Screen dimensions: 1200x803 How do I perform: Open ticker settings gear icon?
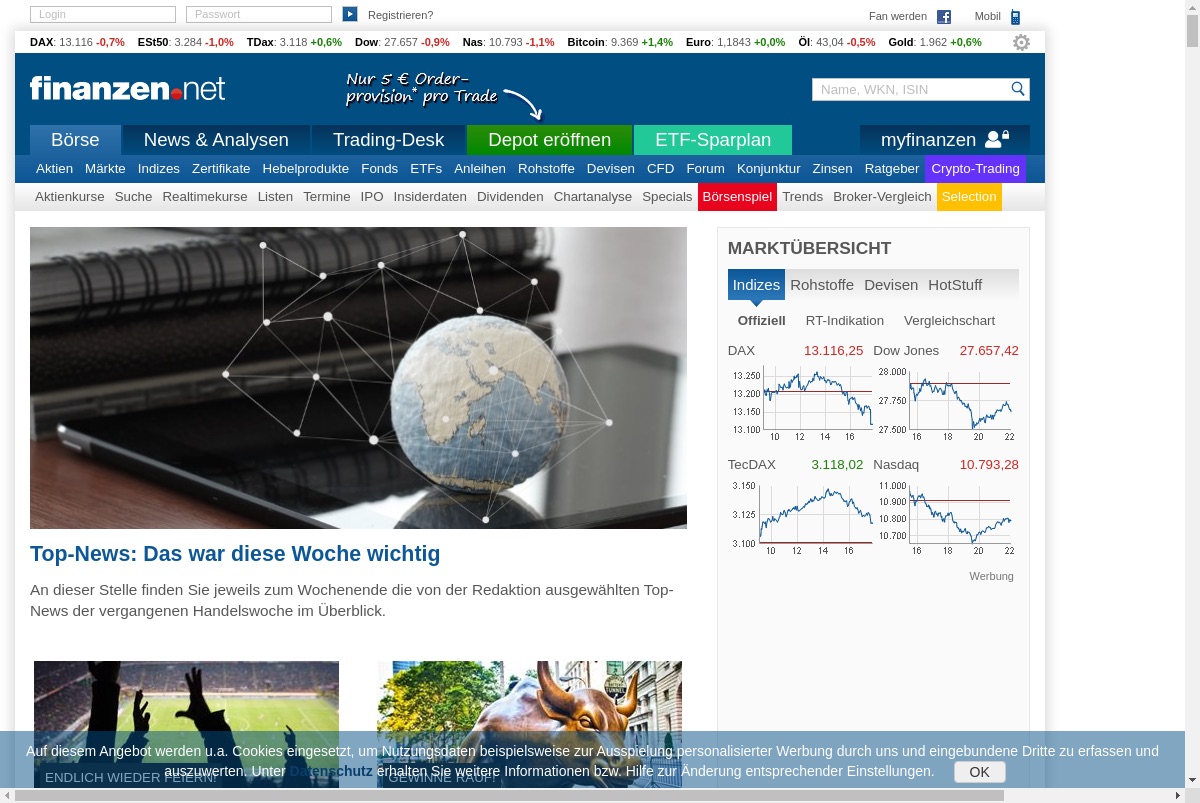1021,42
